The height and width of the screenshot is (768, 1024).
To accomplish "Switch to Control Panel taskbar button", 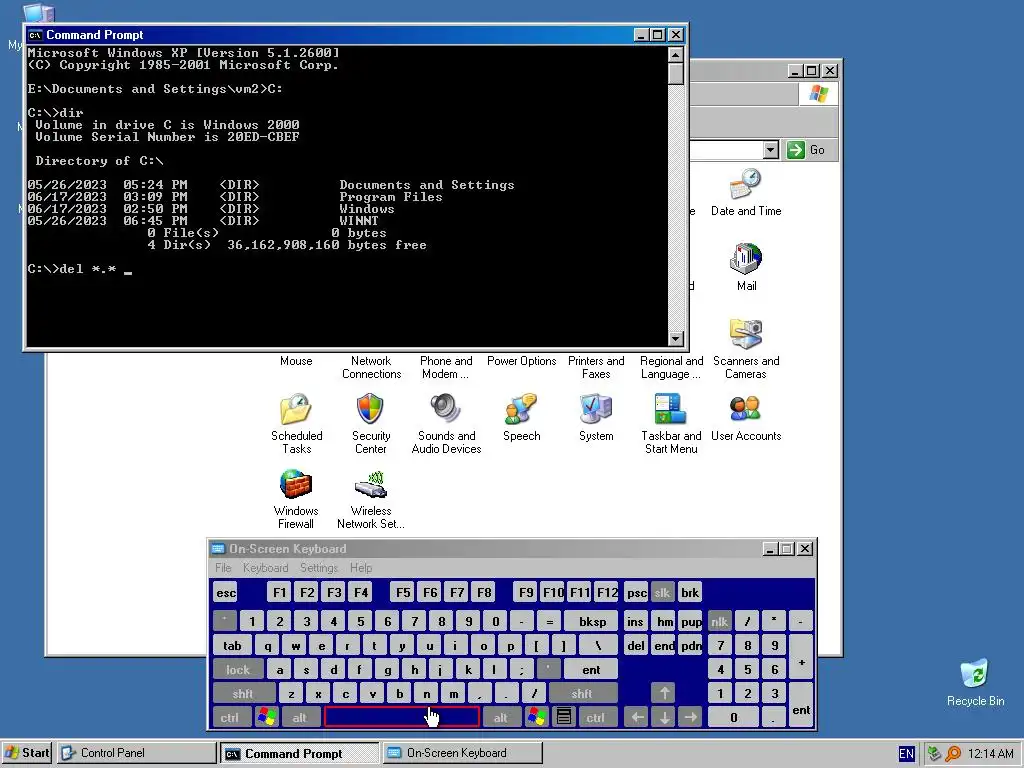I will [136, 753].
